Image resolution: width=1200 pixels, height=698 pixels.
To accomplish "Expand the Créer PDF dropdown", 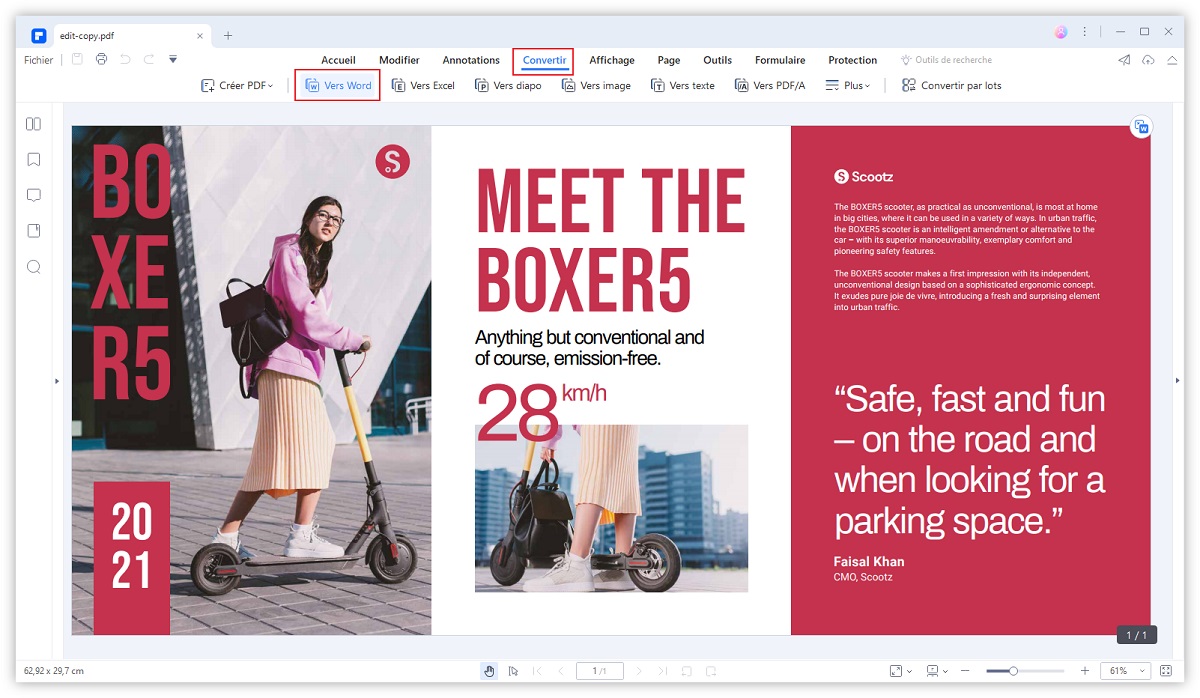I will point(237,86).
